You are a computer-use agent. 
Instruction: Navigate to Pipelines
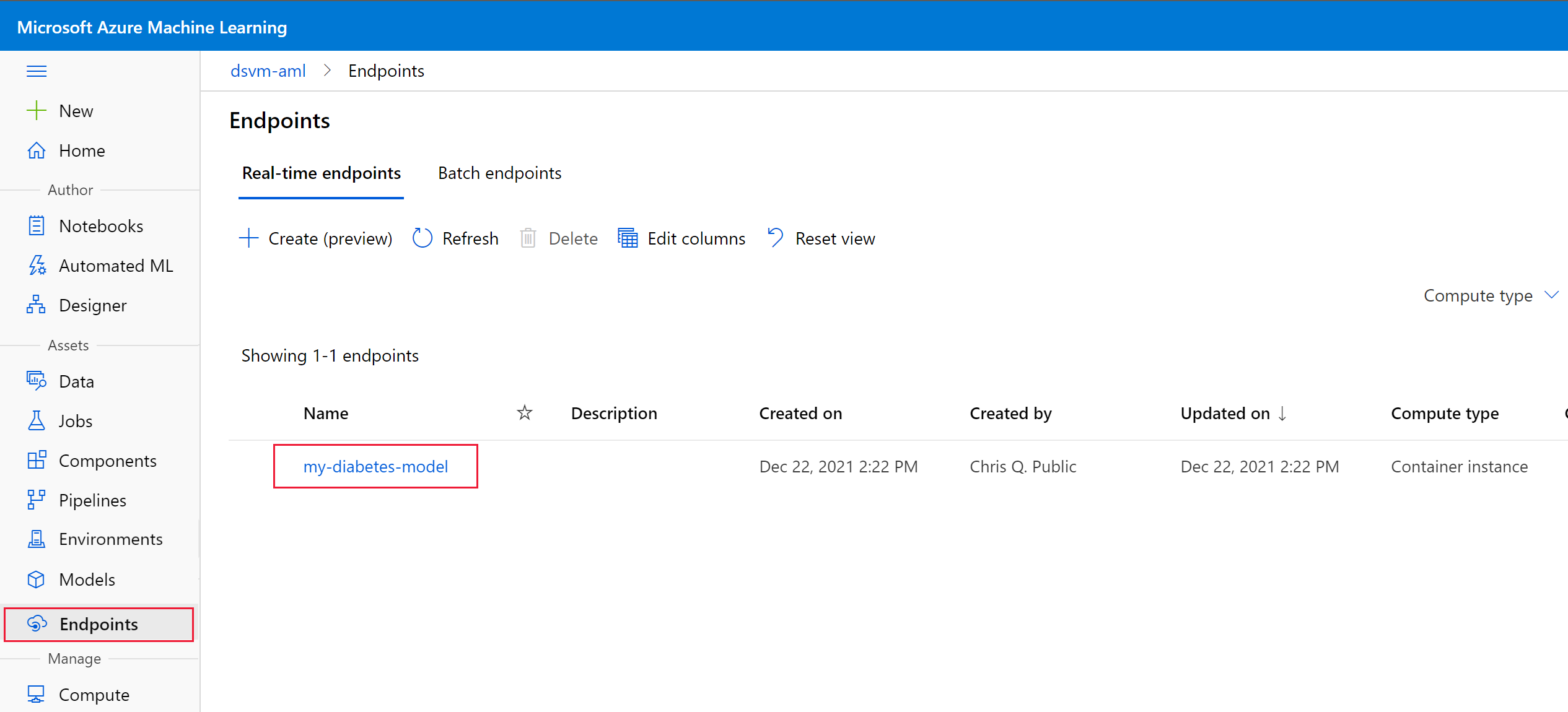92,500
